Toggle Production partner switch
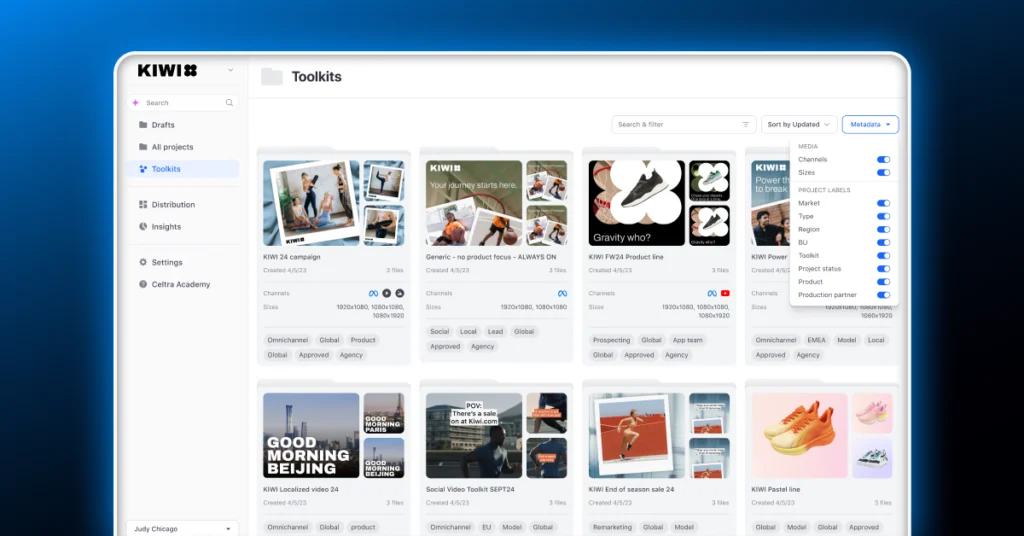 883,294
